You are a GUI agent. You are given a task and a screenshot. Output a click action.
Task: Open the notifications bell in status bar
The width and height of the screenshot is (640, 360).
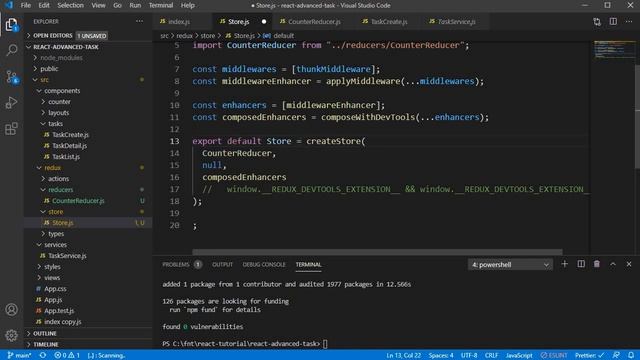click(631, 355)
